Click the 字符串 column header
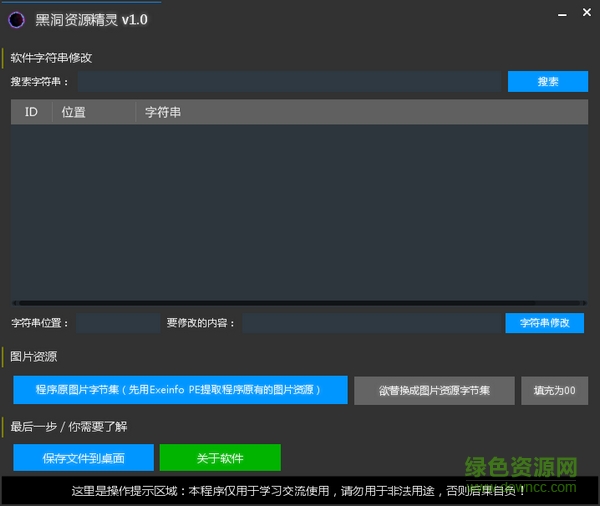Screen dimensions: 600x506 point(362,112)
